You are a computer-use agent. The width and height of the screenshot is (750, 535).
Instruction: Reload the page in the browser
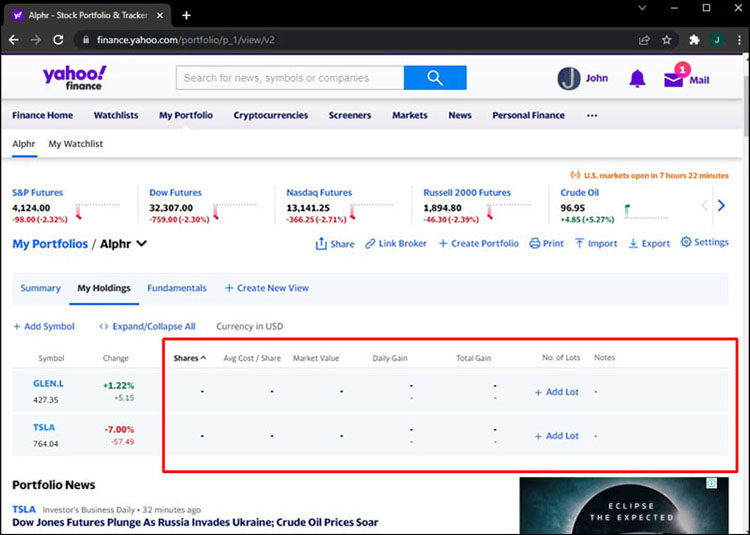(x=58, y=40)
